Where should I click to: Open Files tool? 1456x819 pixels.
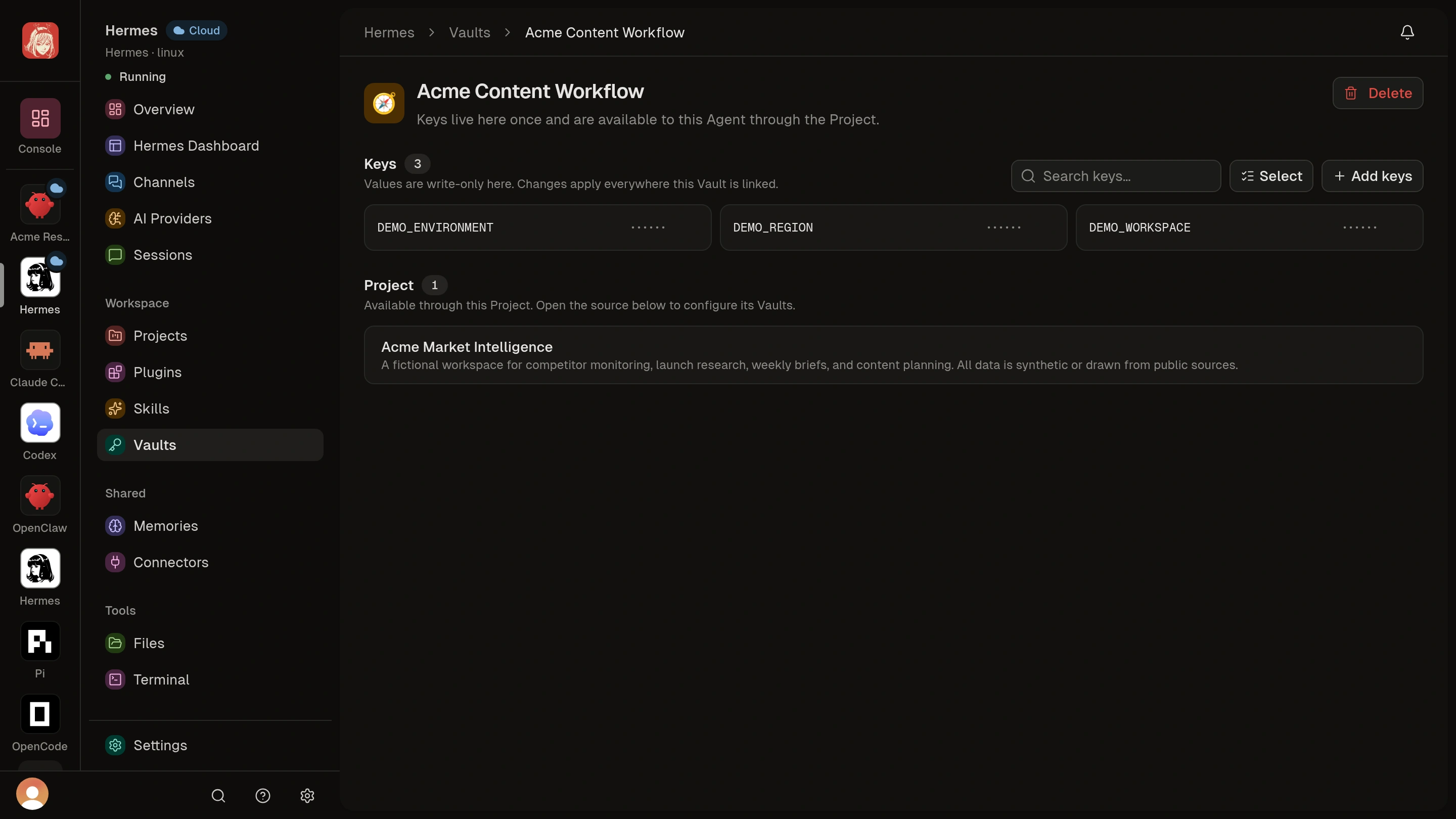(x=210, y=643)
